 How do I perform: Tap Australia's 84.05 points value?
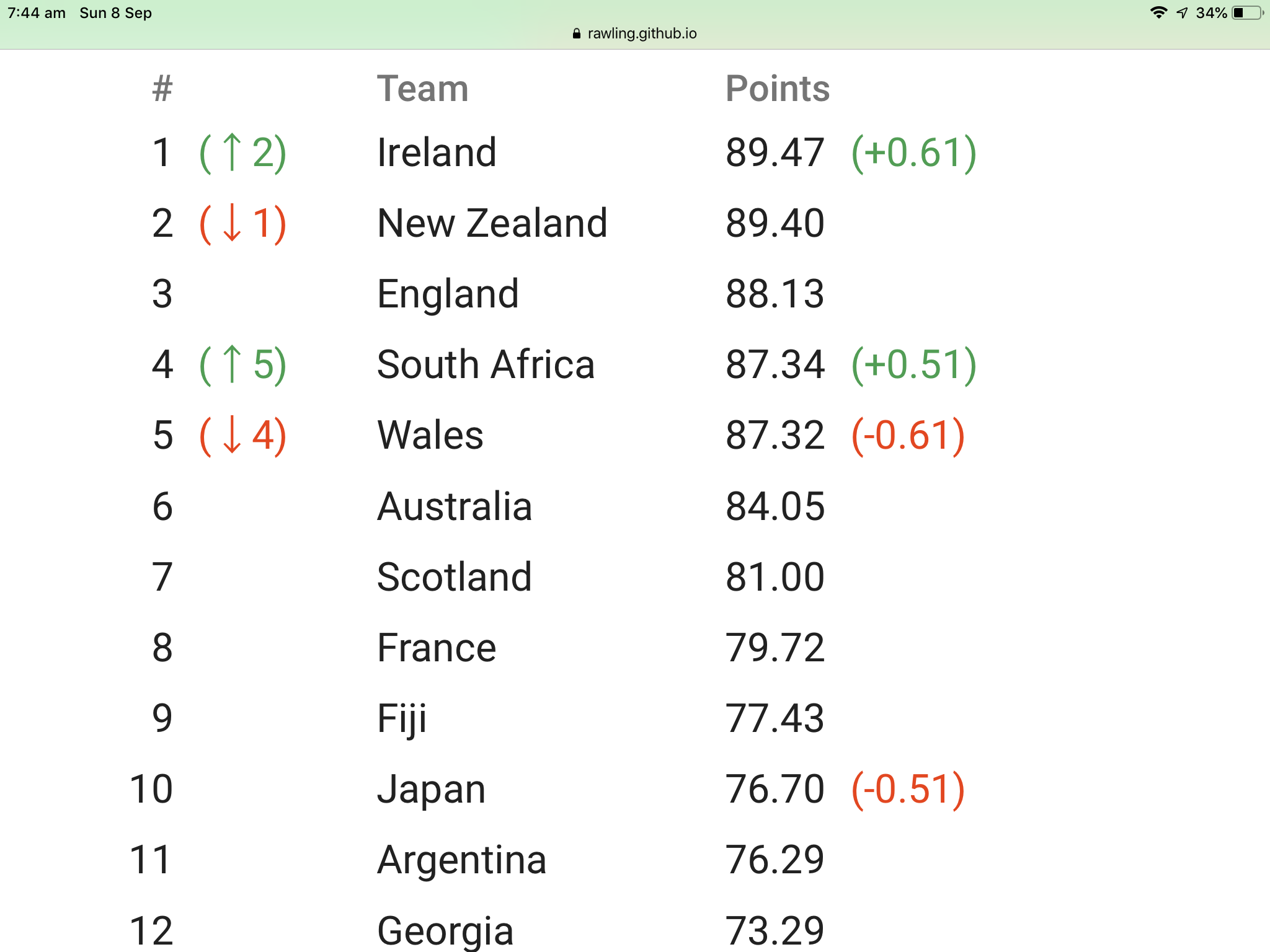coord(775,506)
